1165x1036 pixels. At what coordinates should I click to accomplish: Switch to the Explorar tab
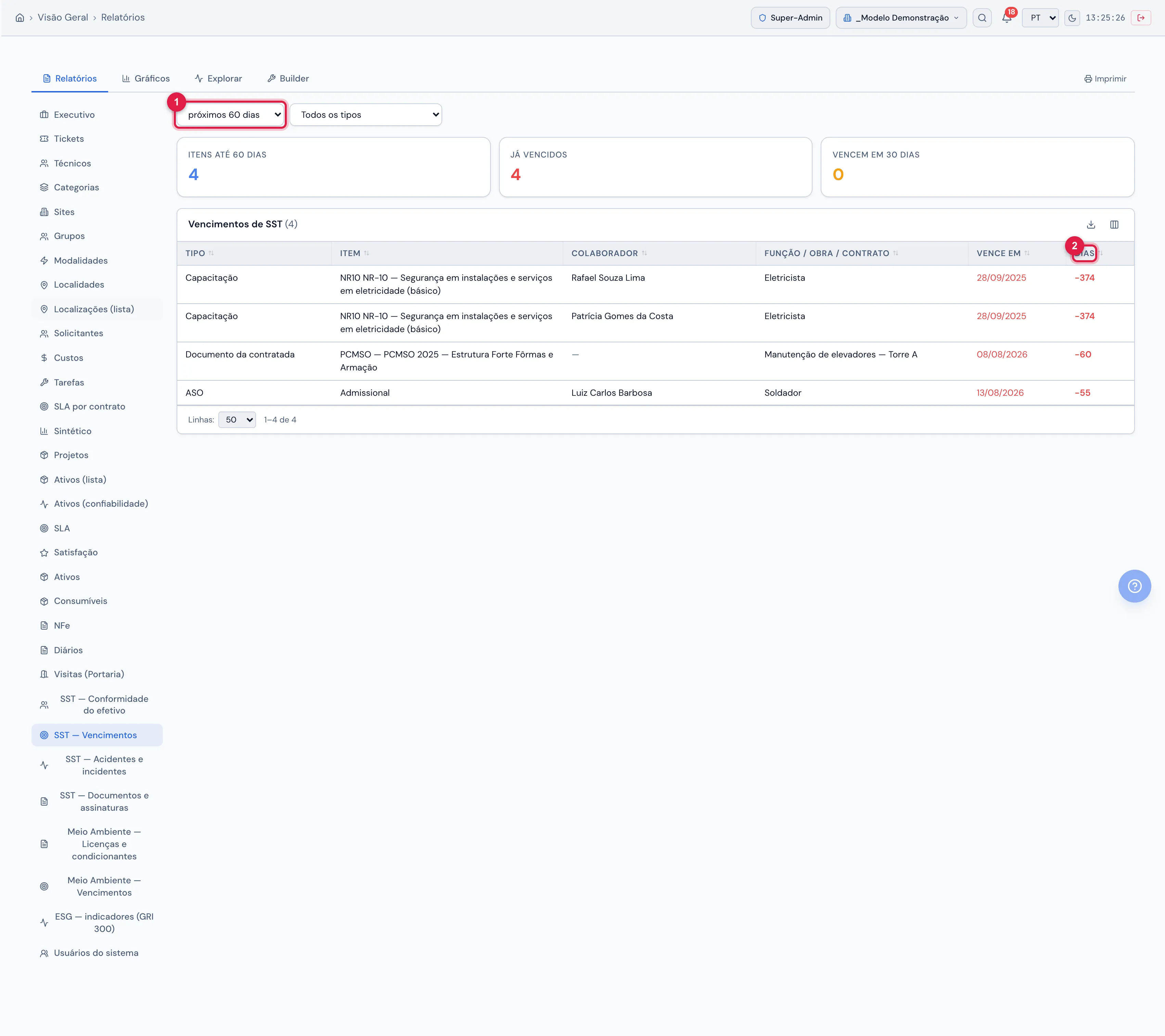[x=218, y=79]
